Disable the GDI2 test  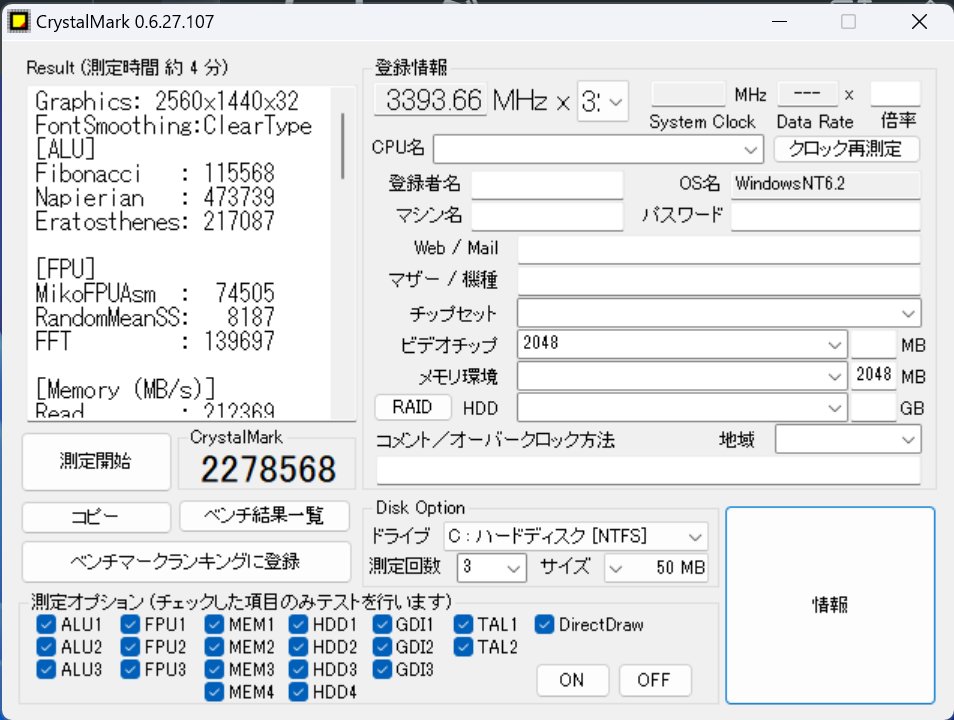pos(382,646)
